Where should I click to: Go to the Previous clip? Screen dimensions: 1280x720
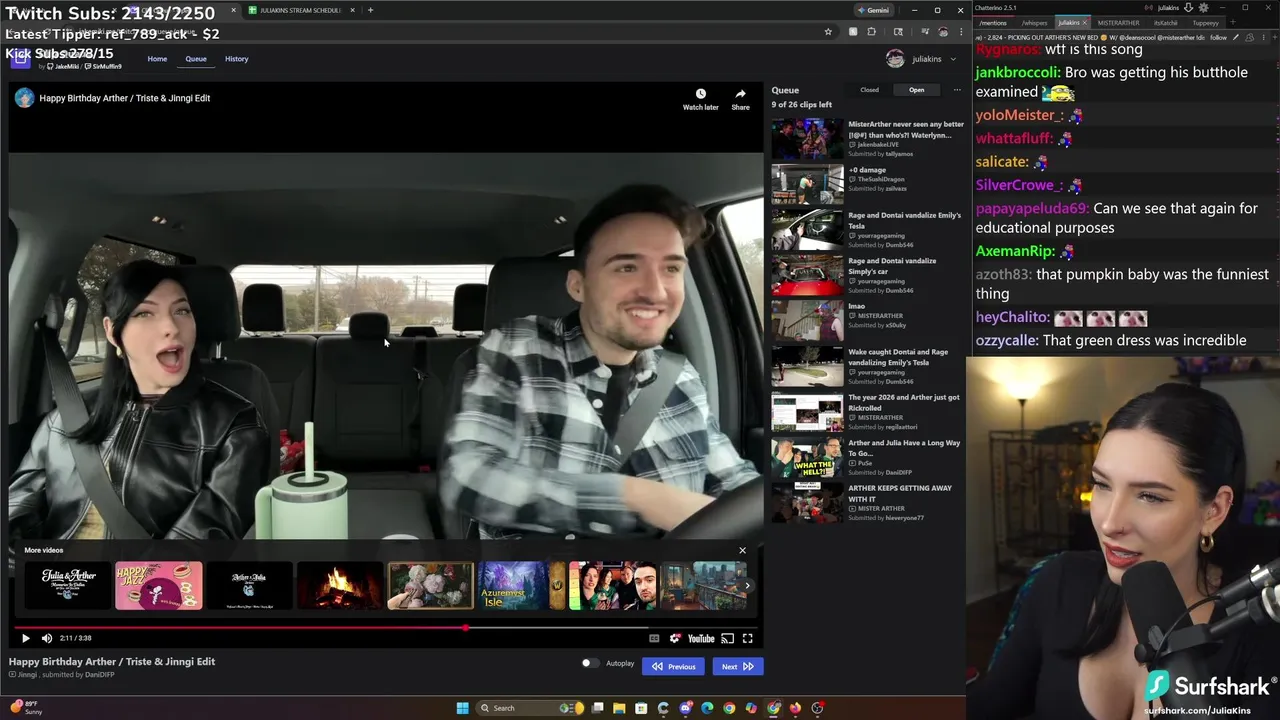(x=674, y=666)
